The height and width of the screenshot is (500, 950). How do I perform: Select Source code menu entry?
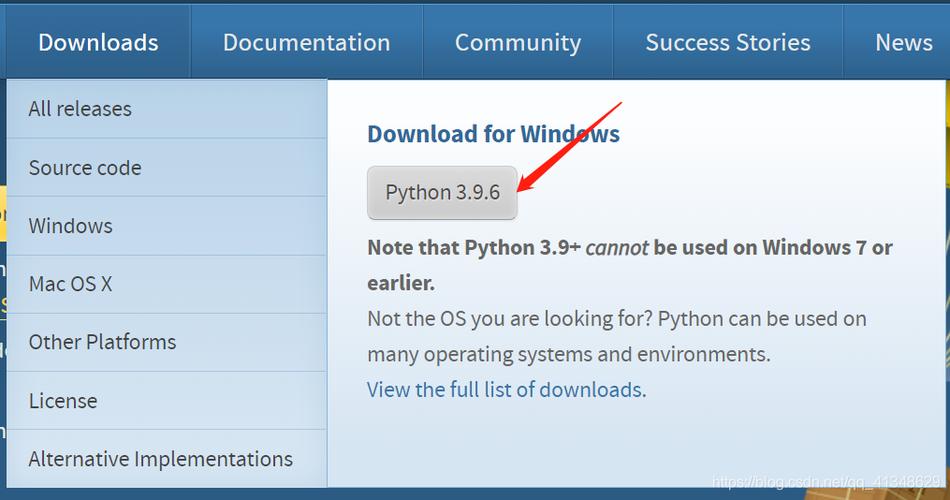click(167, 168)
